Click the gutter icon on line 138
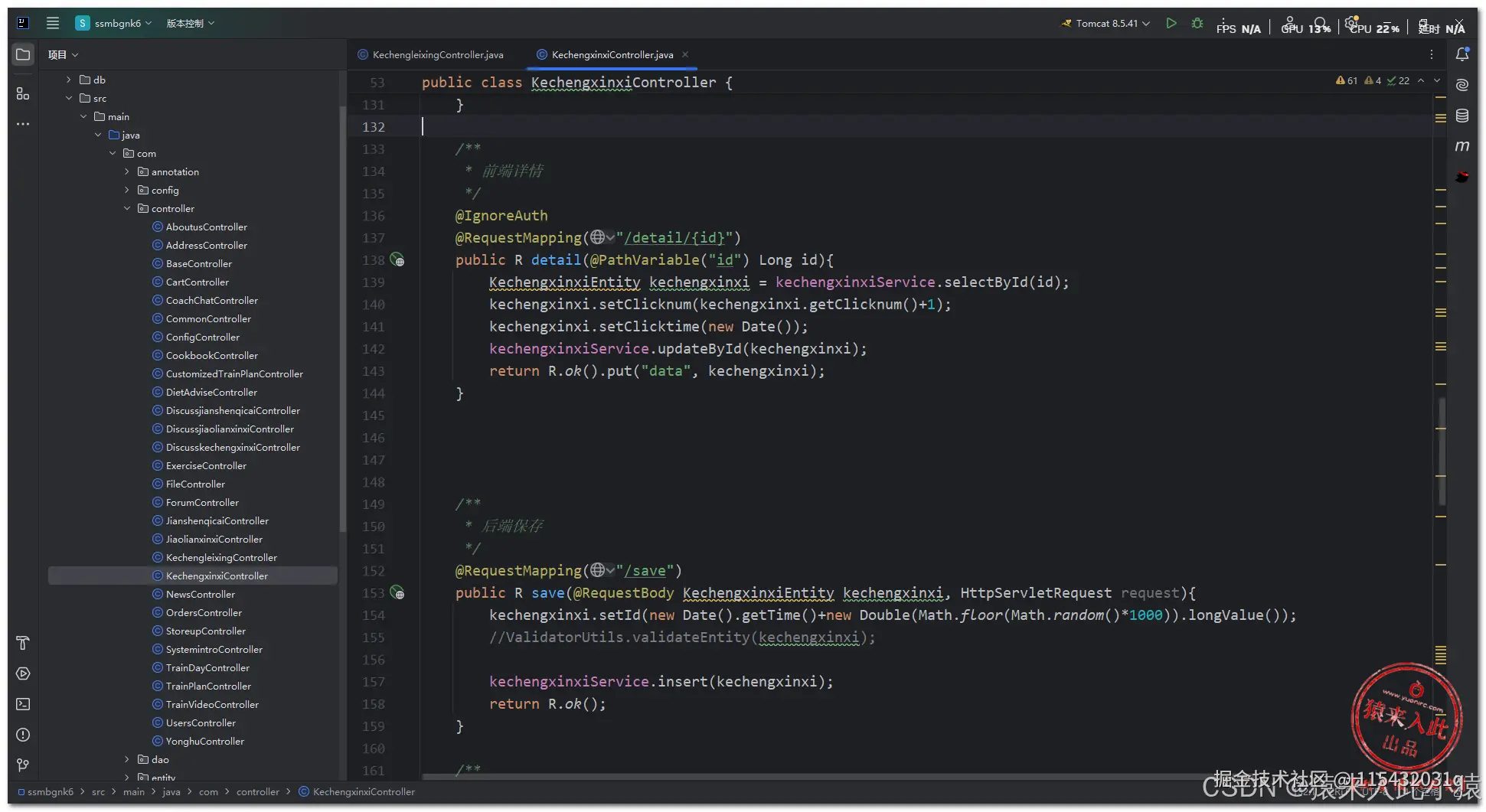The width and height of the screenshot is (1486, 812). [397, 259]
